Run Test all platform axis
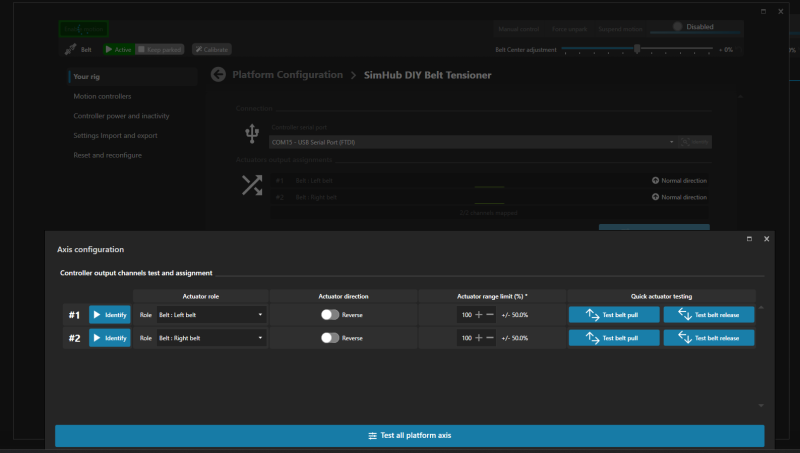This screenshot has height=453, width=800. point(410,436)
